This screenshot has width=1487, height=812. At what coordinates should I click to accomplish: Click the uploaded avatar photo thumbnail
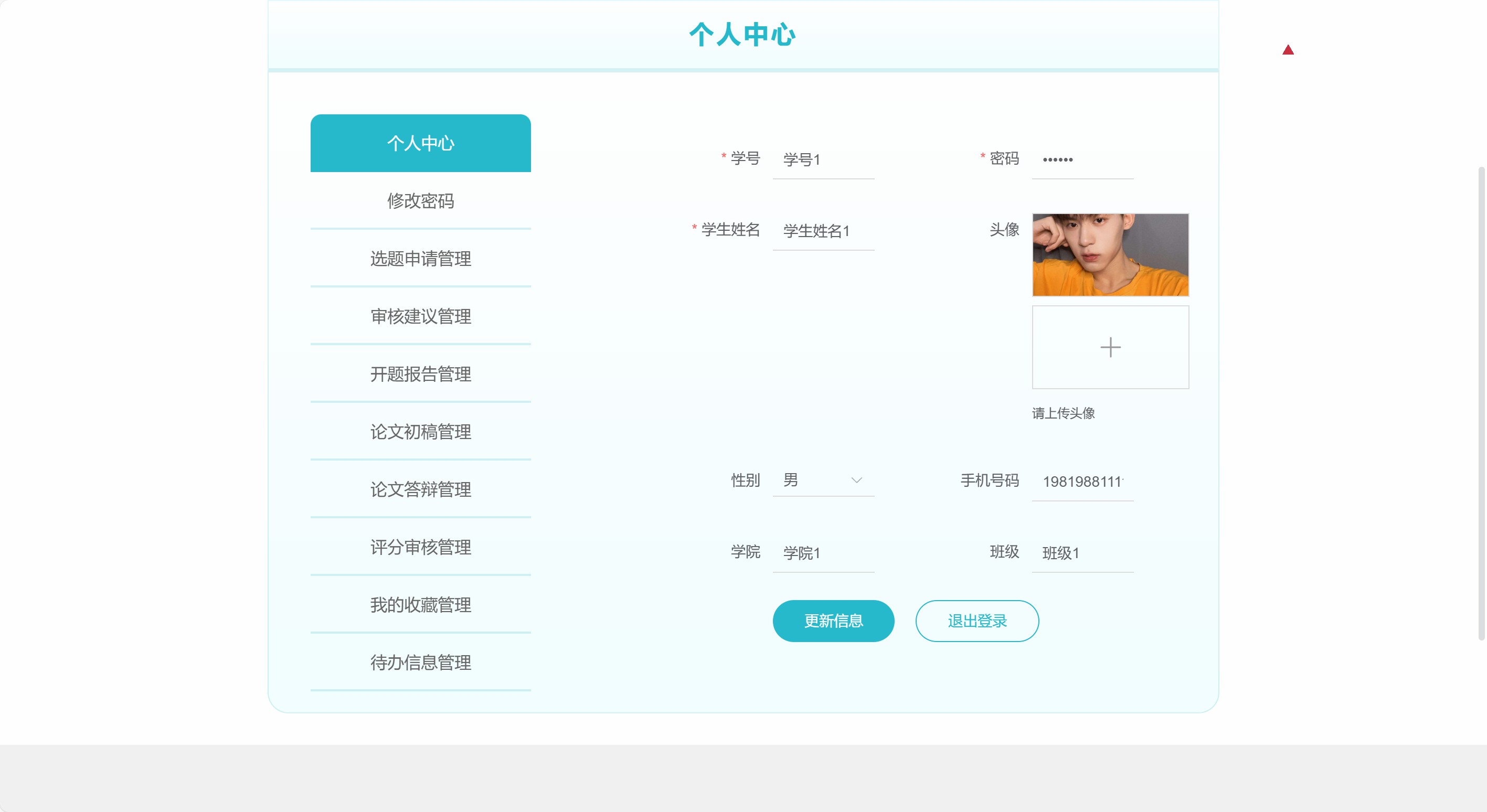(x=1110, y=255)
